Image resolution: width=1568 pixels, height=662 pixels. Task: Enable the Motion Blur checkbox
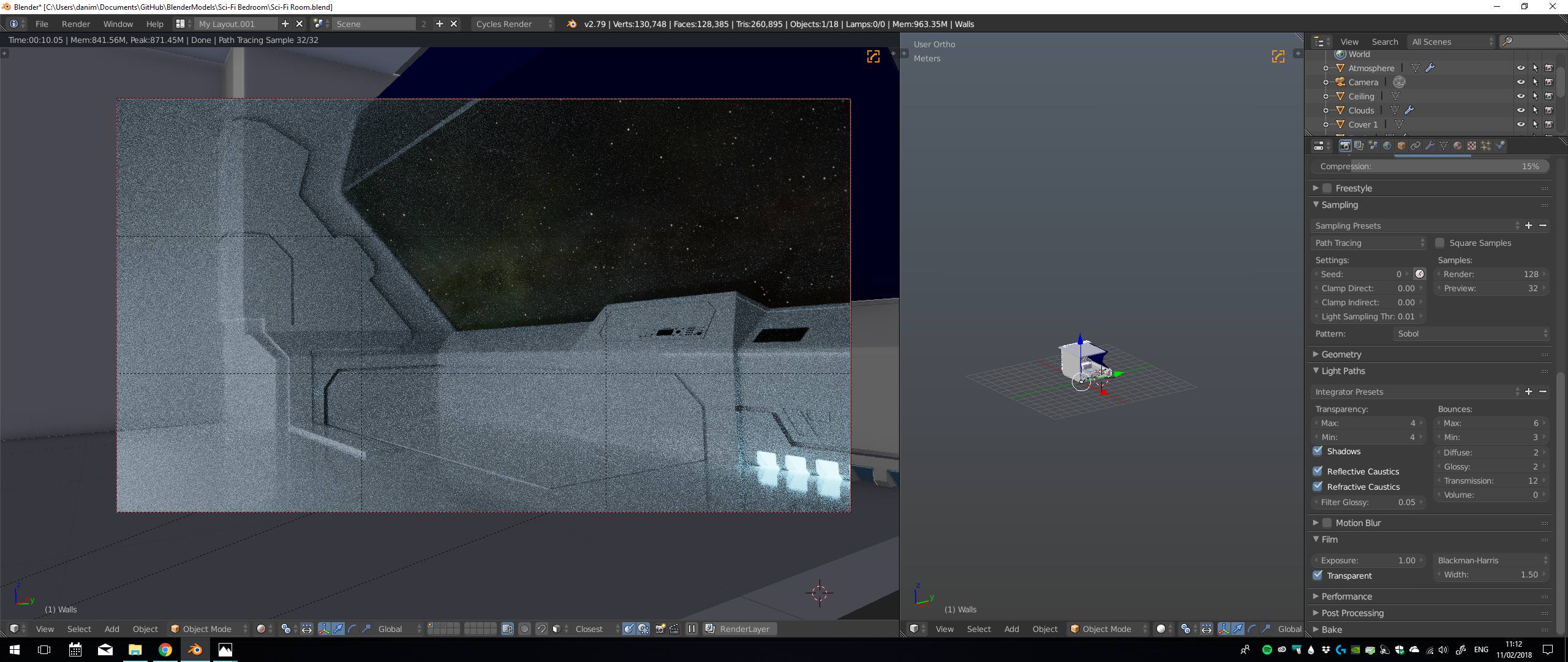[x=1327, y=523]
